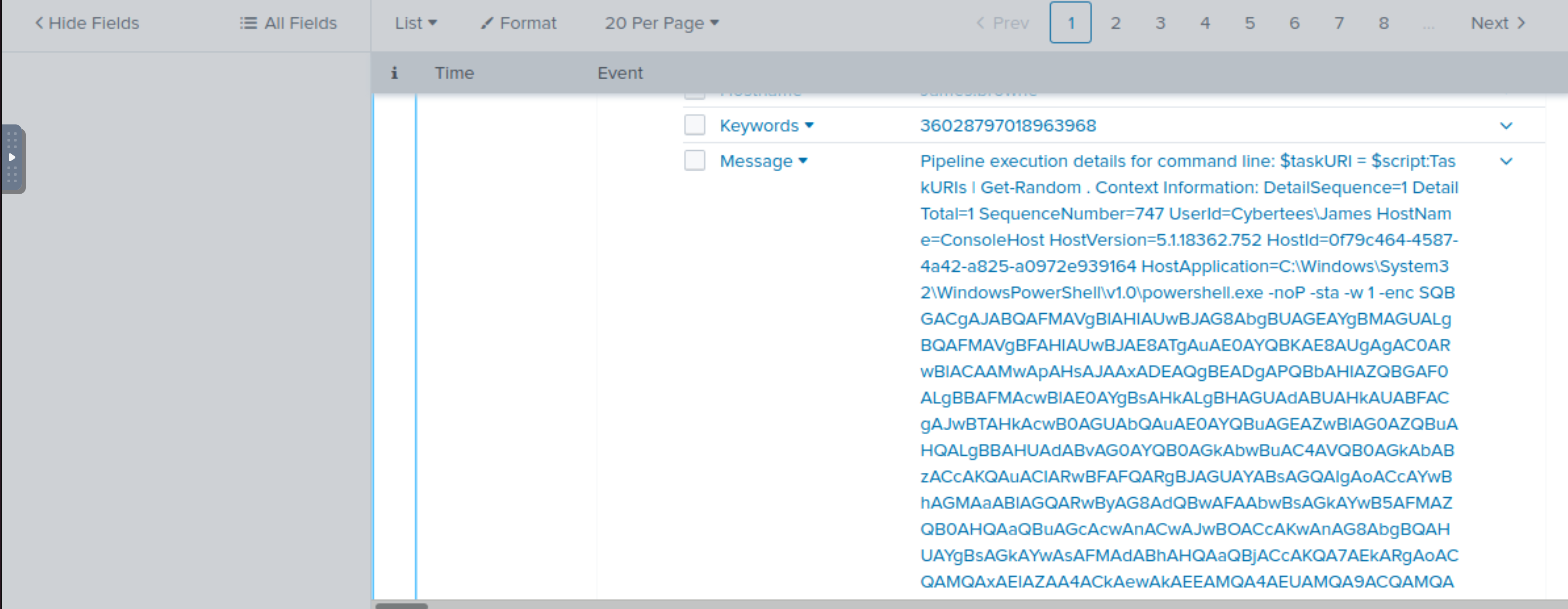
Task: Open the Format options
Action: pos(519,23)
